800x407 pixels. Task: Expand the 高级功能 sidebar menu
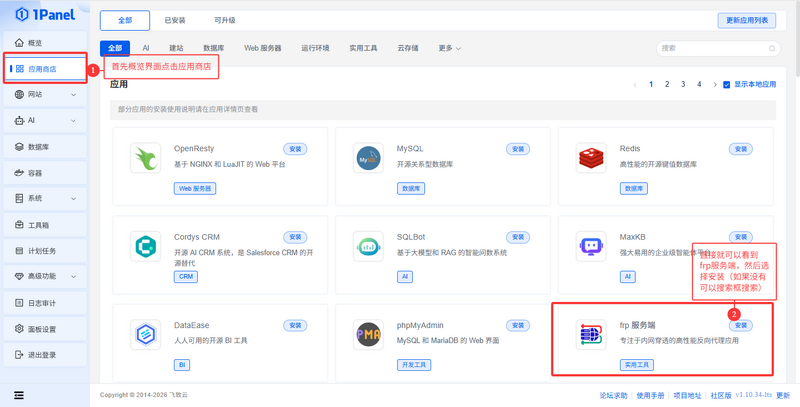pos(44,276)
